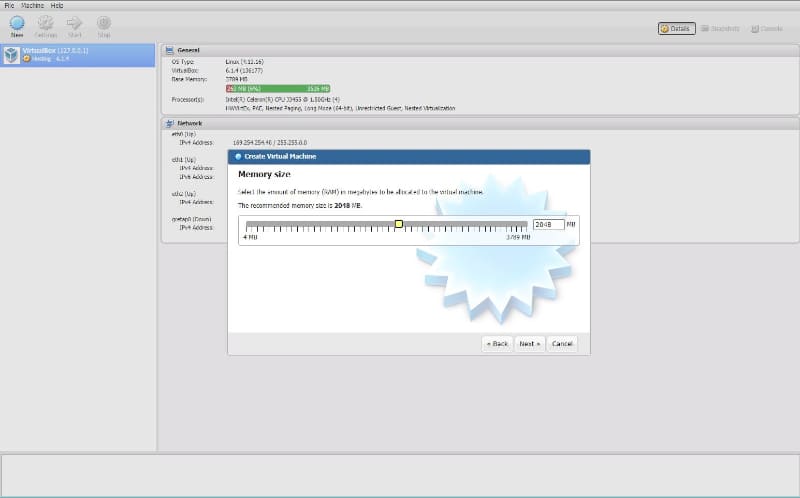
Task: Click the Network section icon
Action: tap(169, 123)
